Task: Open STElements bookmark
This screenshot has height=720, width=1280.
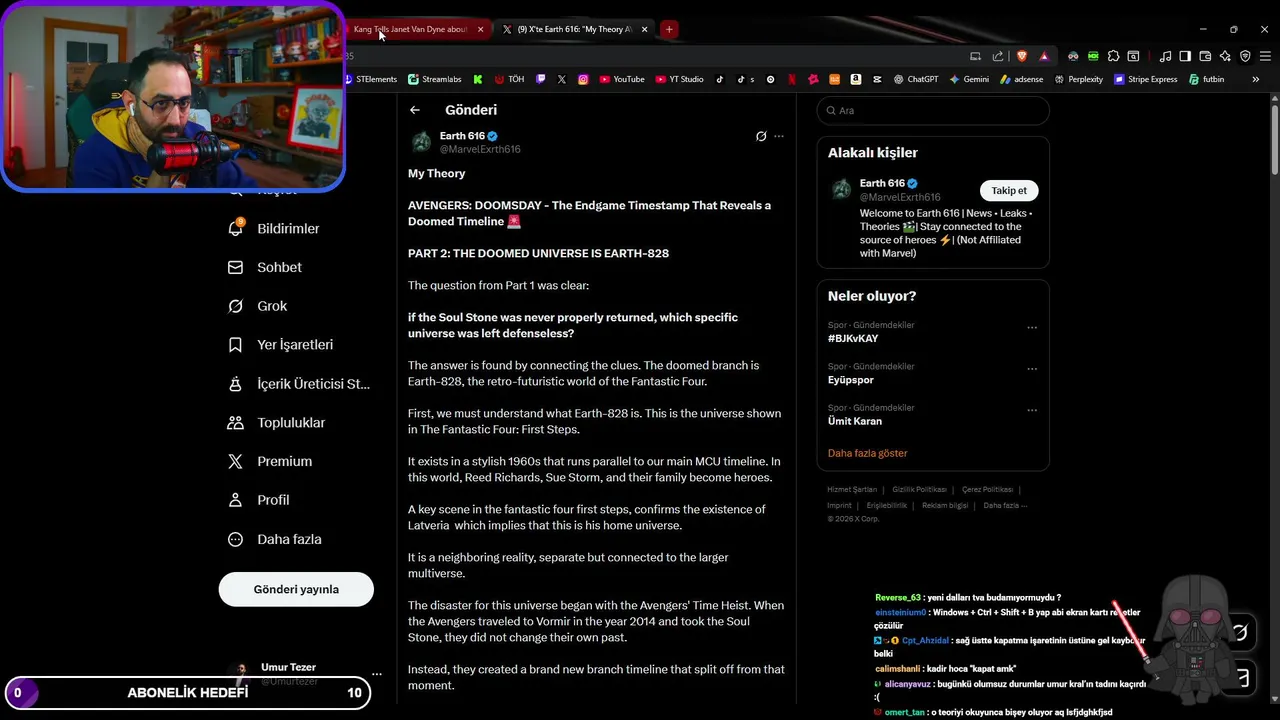Action: [370, 79]
